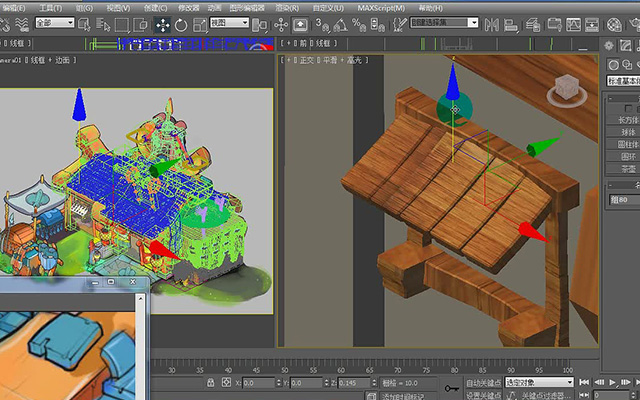This screenshot has width=640, height=400.
Task: Activate the Rotate tool in toolbar
Action: (181, 25)
